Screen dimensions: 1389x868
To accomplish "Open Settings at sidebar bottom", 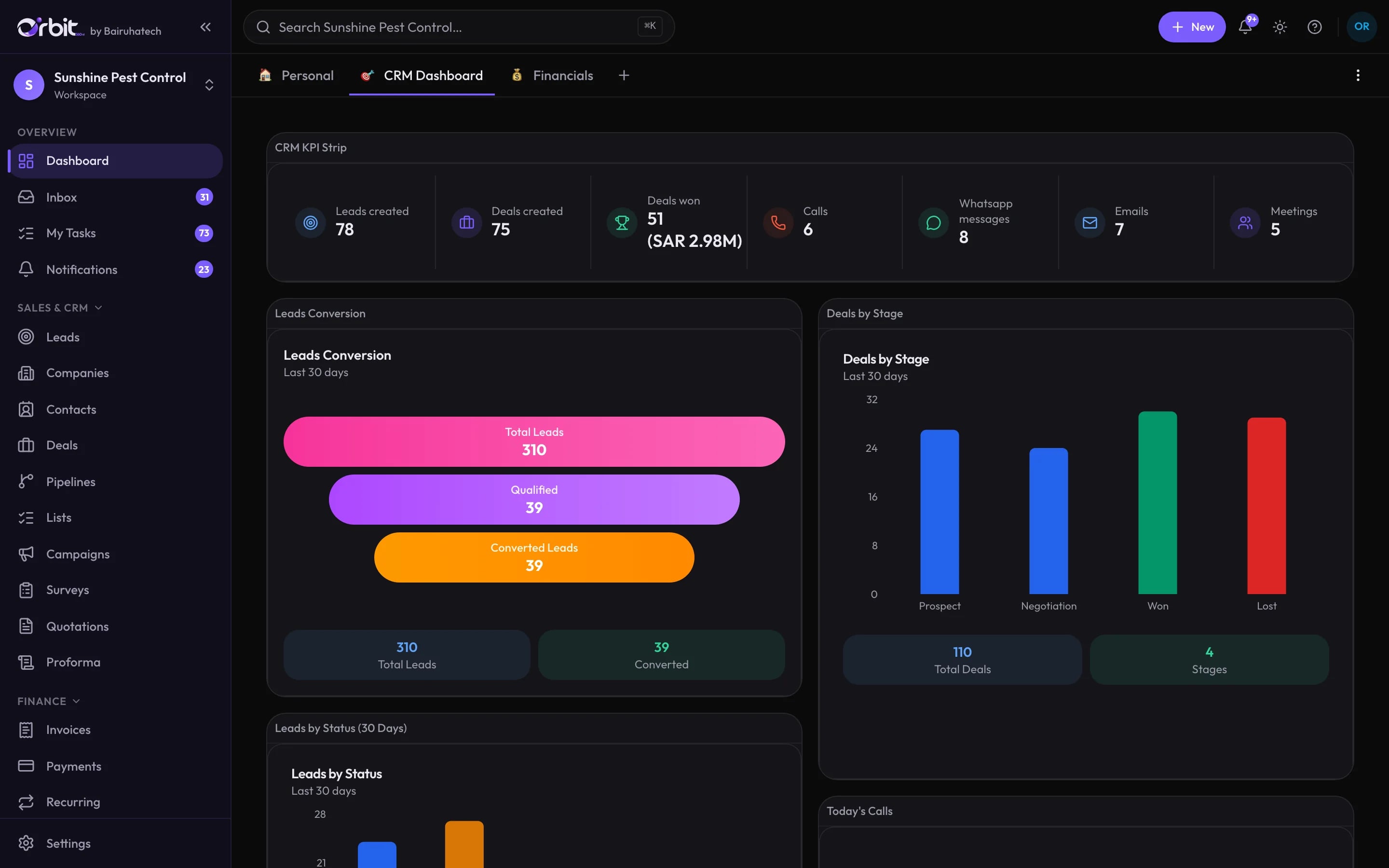I will click(115, 843).
